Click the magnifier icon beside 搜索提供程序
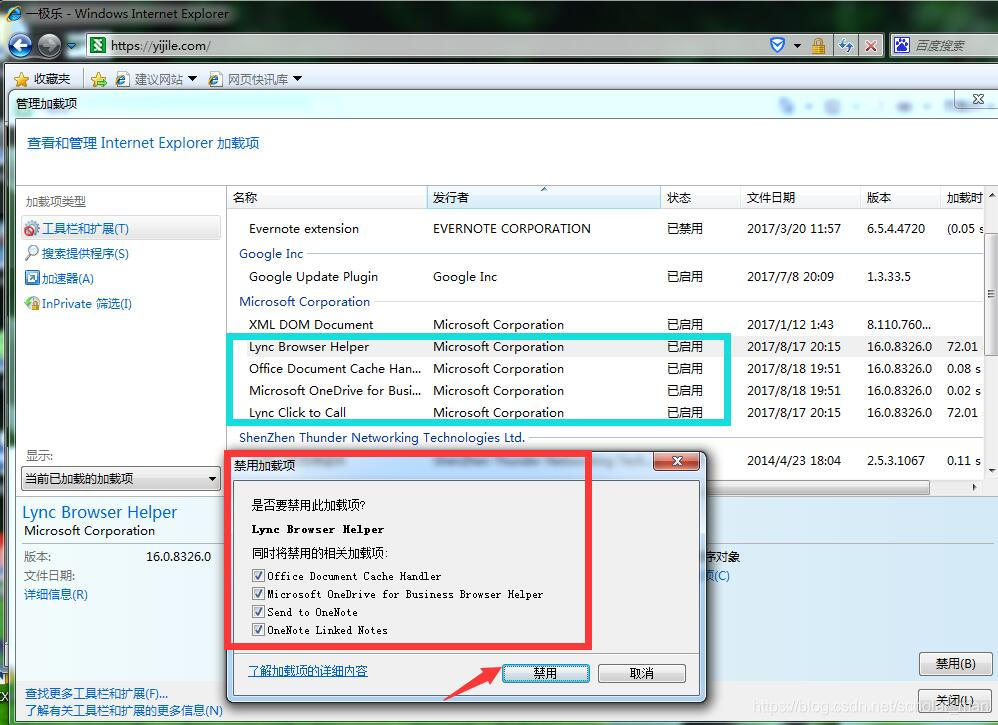The width and height of the screenshot is (998, 725). [31, 253]
